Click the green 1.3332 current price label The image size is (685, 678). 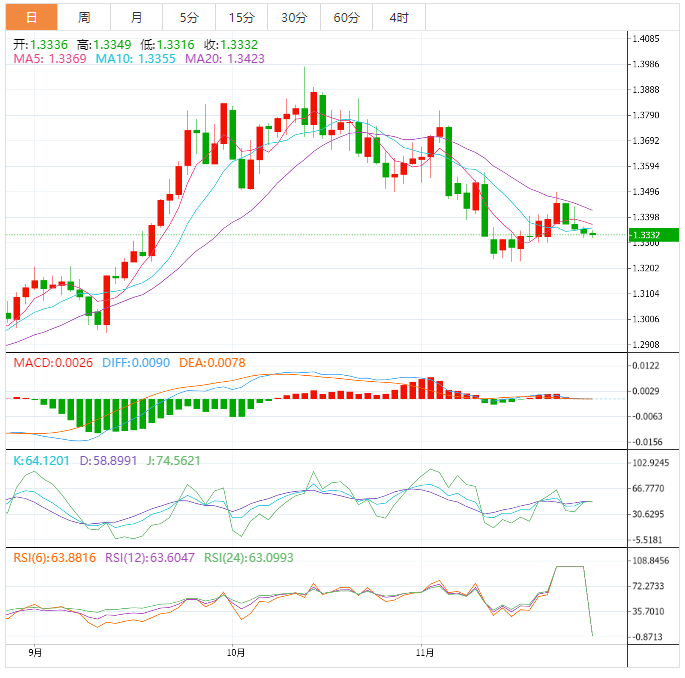click(654, 235)
